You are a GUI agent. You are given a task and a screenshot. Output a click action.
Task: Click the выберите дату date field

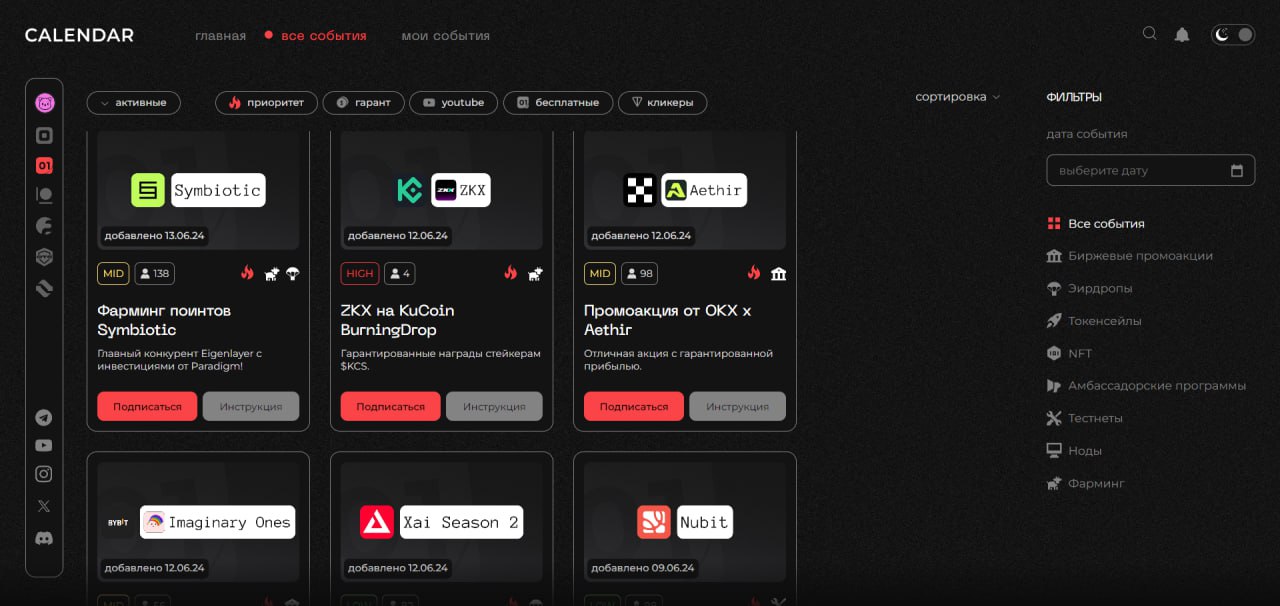1150,170
